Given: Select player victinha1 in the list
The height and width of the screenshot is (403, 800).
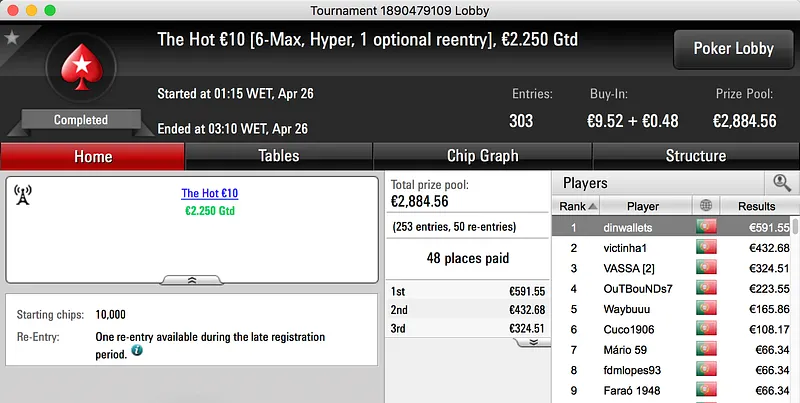Looking at the screenshot, I should (x=627, y=247).
